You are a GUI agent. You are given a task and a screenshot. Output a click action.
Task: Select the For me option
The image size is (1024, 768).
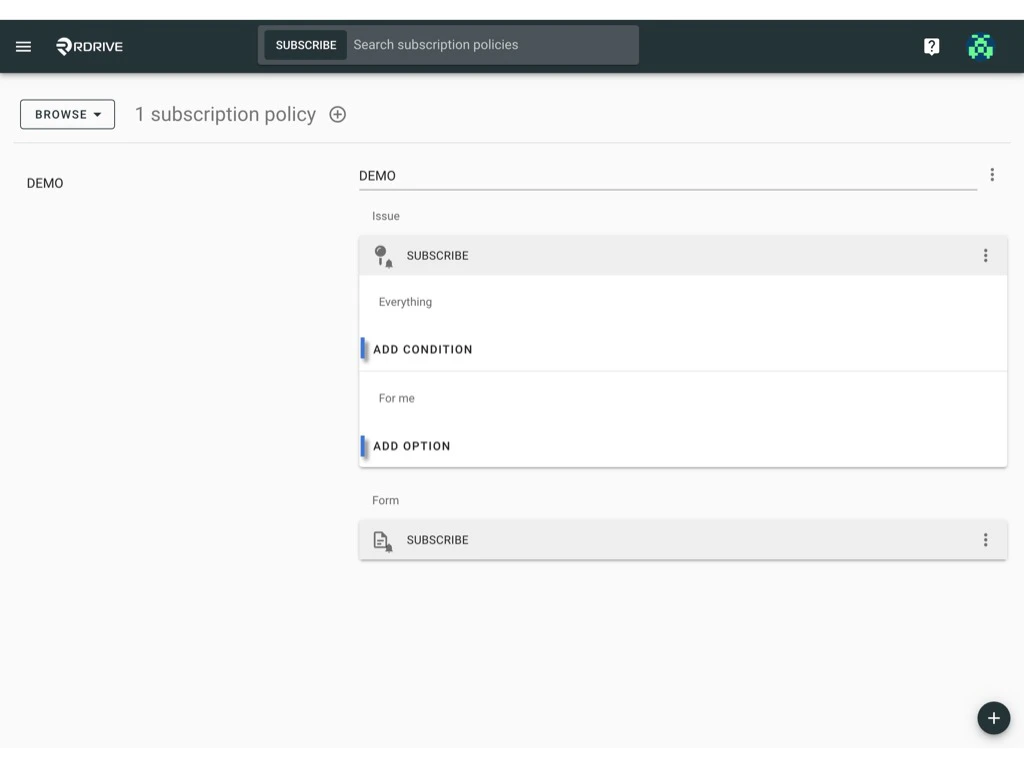[396, 397]
